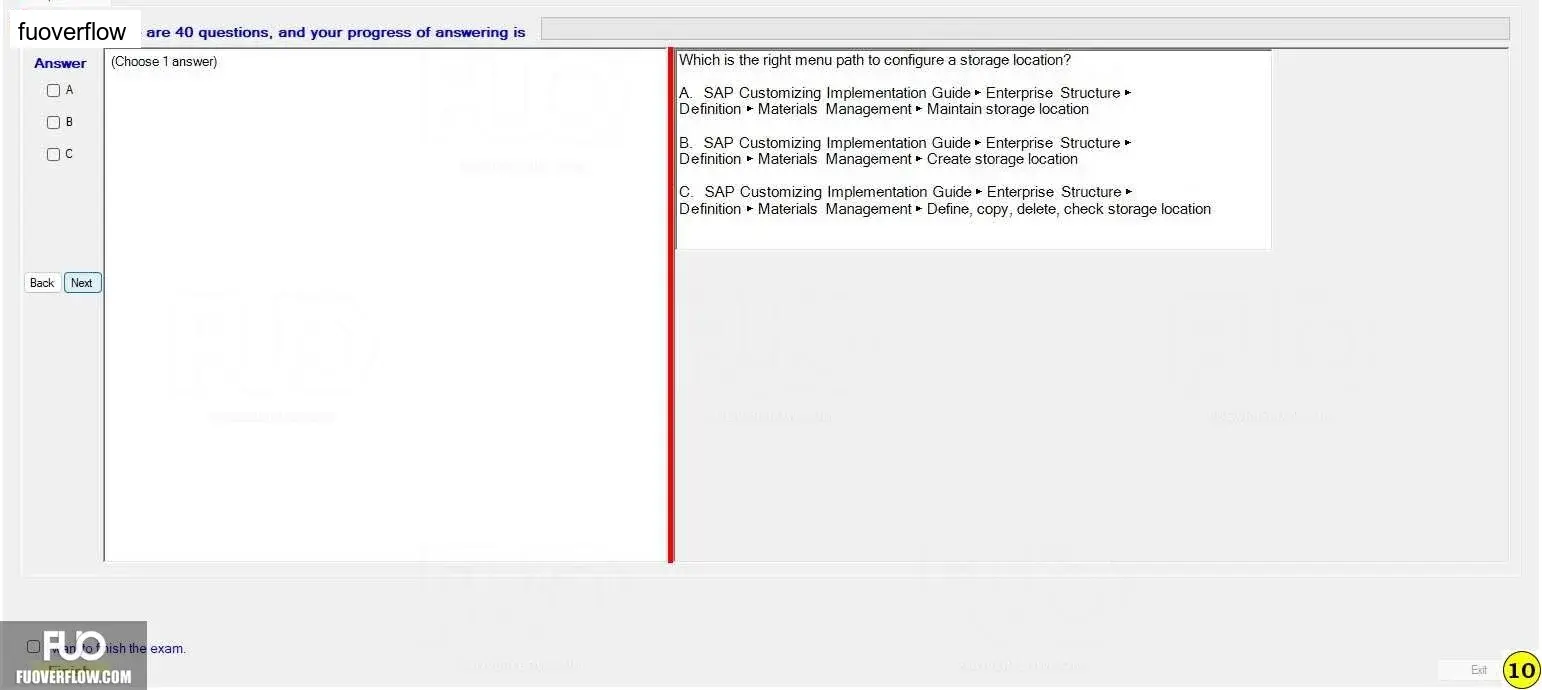Go Back to previous question
The height and width of the screenshot is (690, 1542).
tap(42, 283)
